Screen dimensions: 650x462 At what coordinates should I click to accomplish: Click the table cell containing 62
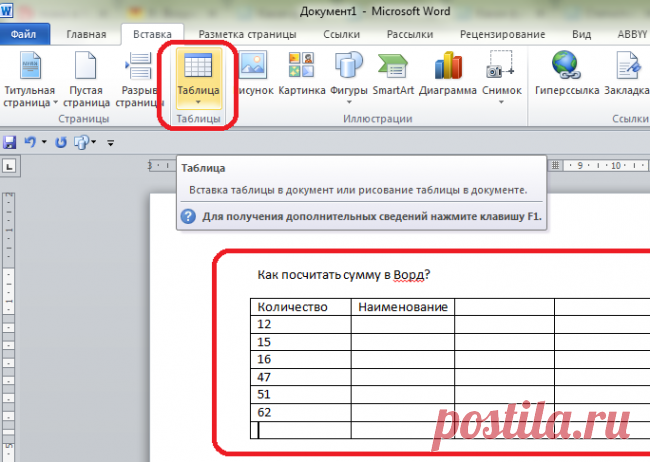301,413
